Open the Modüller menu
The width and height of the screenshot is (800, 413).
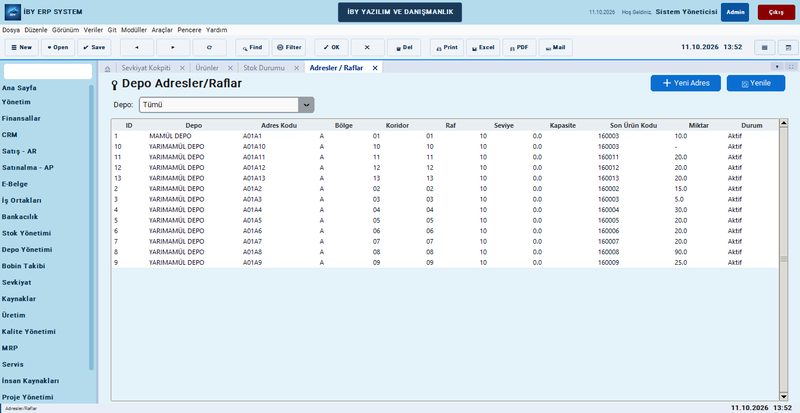coord(134,30)
